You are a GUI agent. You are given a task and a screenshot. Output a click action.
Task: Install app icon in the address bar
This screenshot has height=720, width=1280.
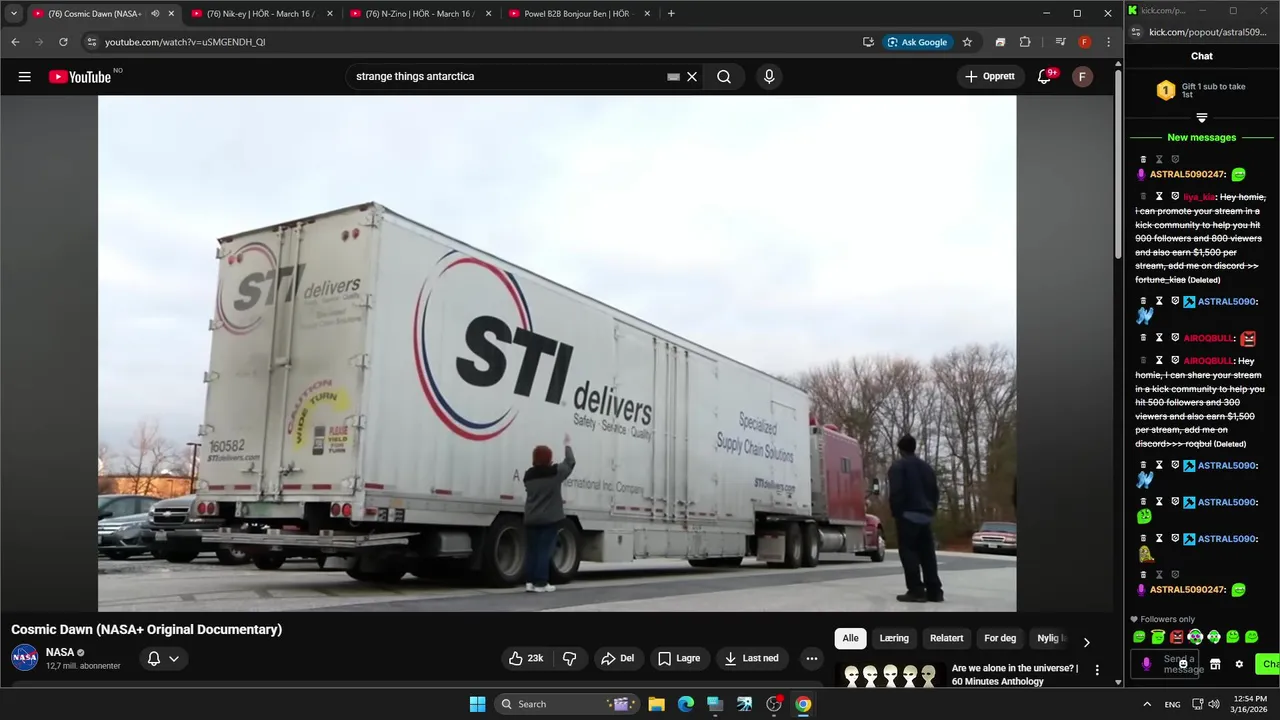coord(868,42)
